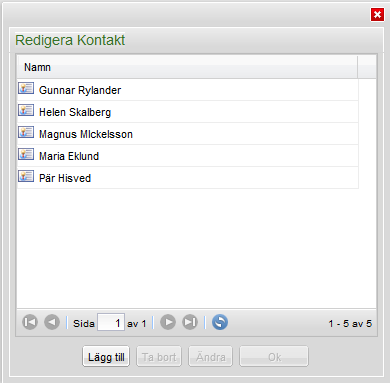Click the Sida page number input field
Screen dimensions: 390x383
(x=111, y=322)
